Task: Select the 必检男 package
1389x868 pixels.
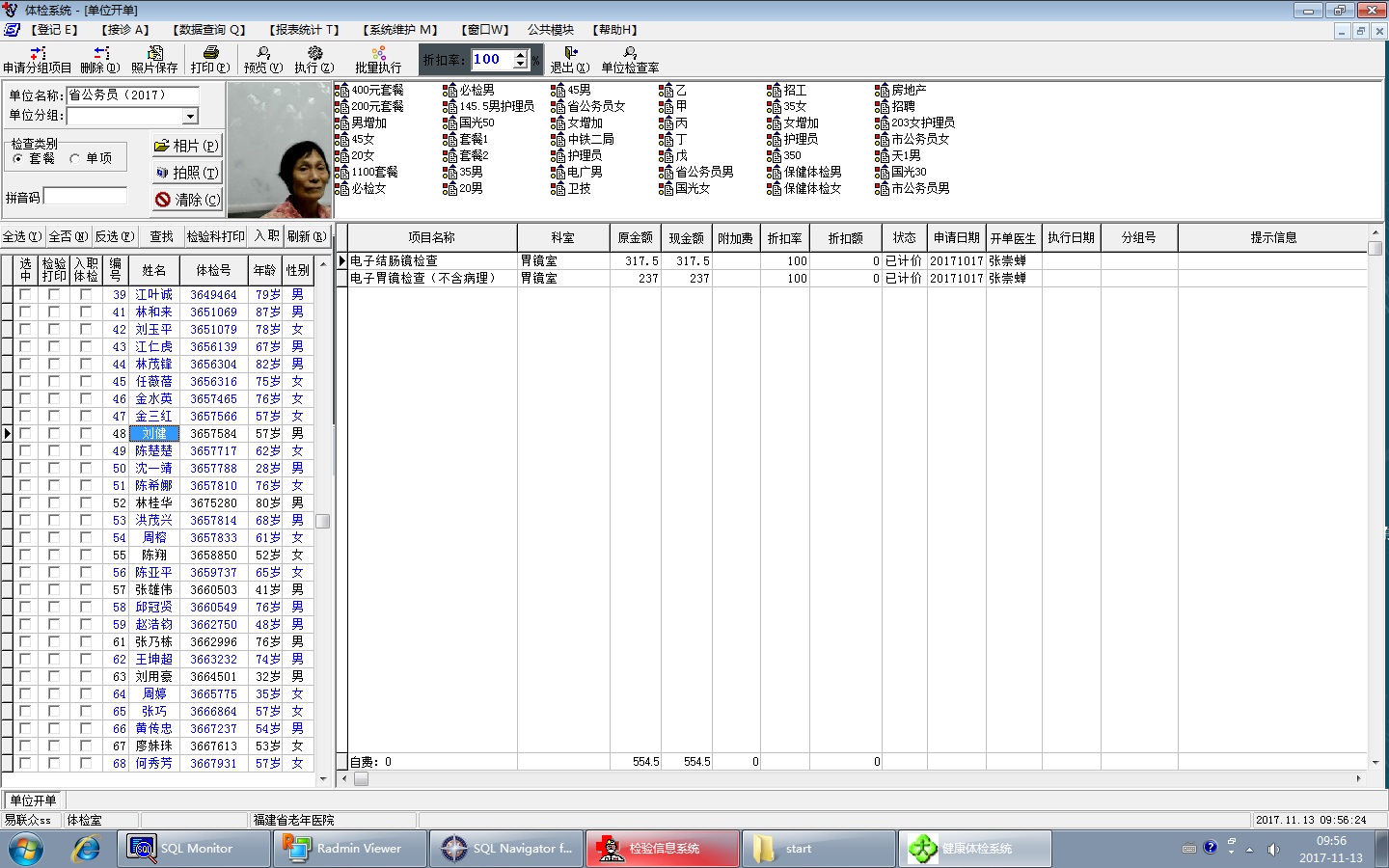Action: tap(469, 91)
